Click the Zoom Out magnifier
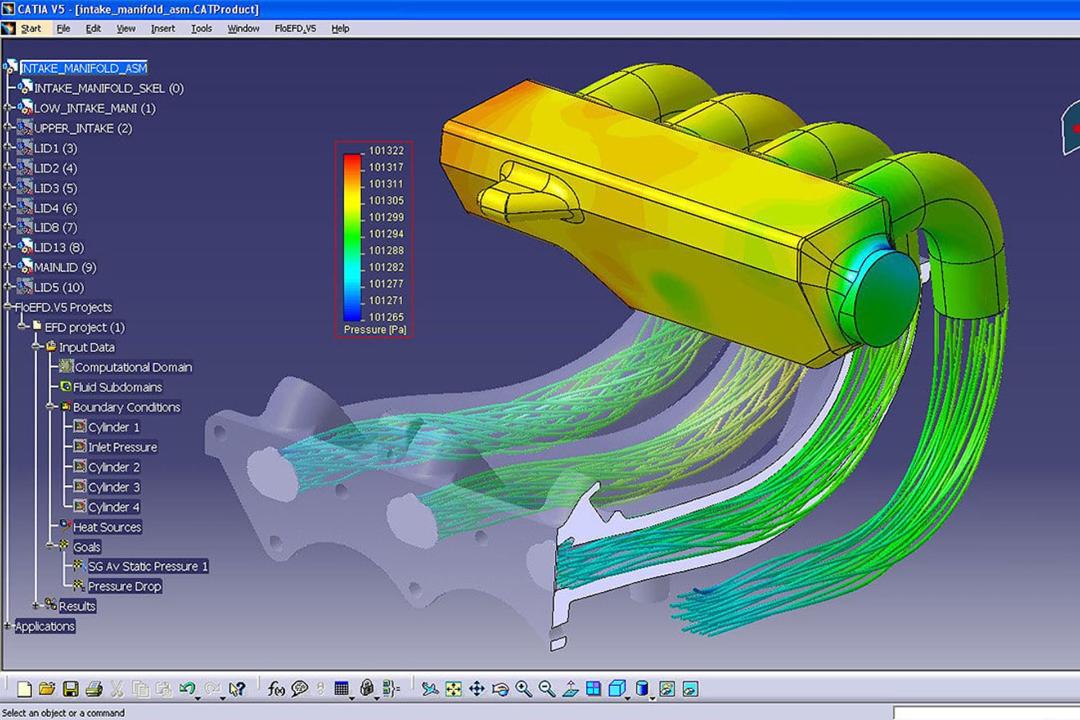Image resolution: width=1080 pixels, height=720 pixels. point(547,688)
